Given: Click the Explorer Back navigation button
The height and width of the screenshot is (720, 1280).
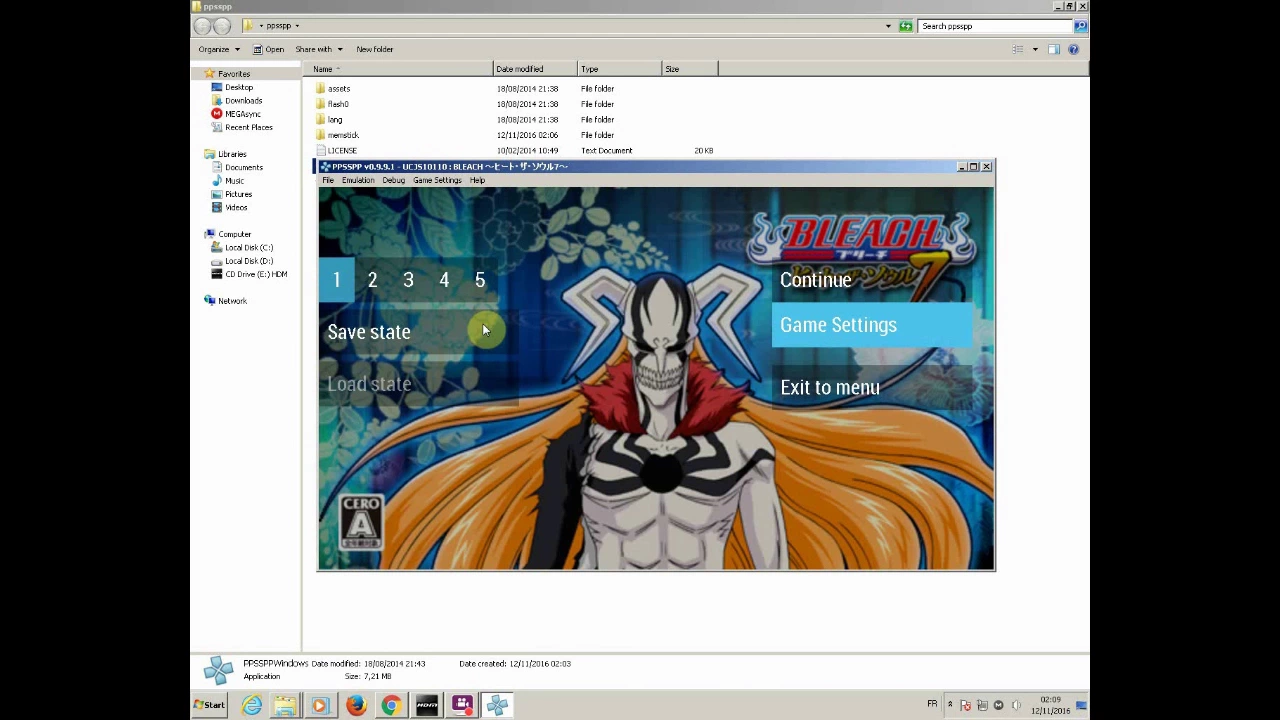Looking at the screenshot, I should (203, 26).
